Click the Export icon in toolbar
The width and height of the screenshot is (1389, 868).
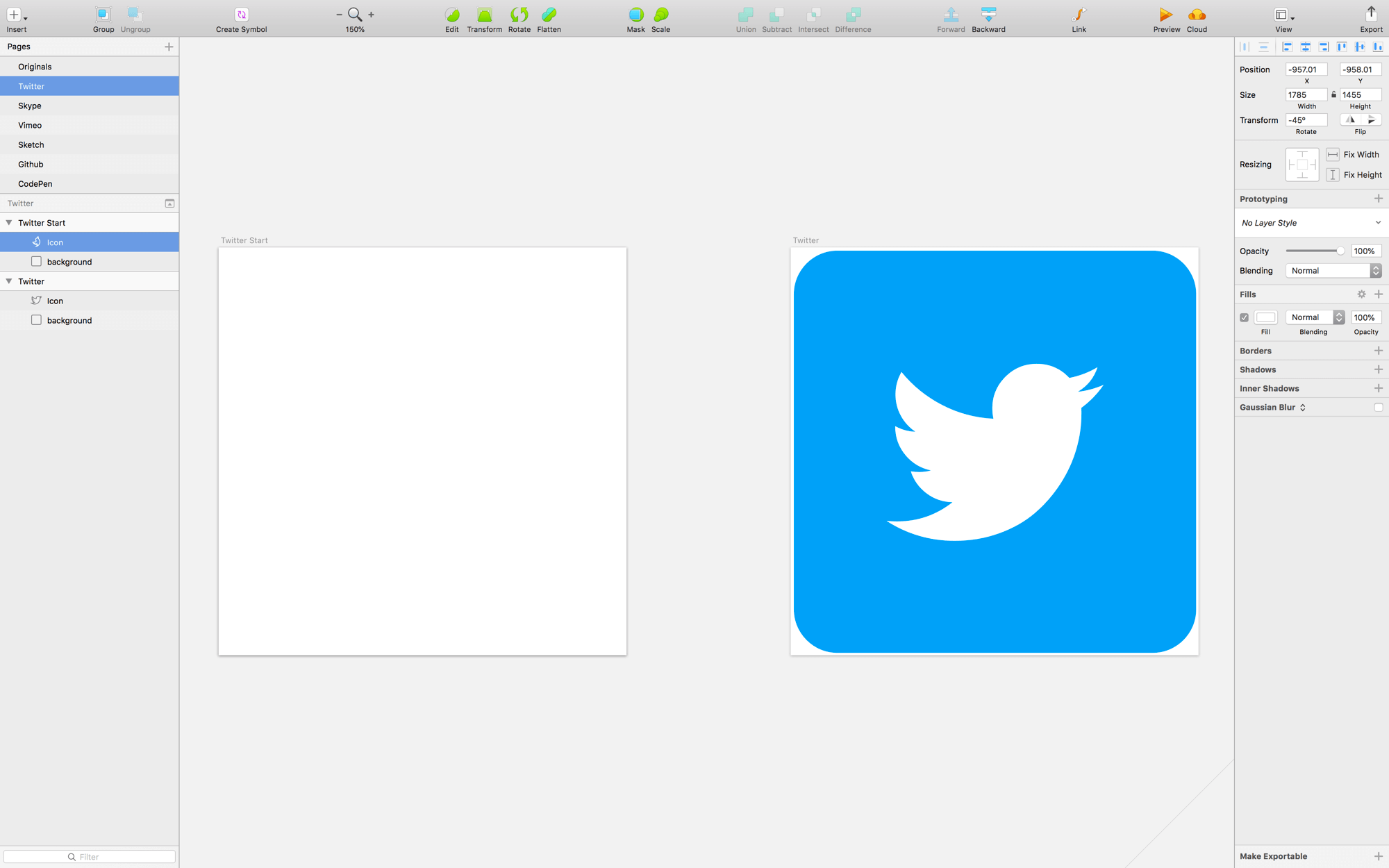coord(1371,15)
